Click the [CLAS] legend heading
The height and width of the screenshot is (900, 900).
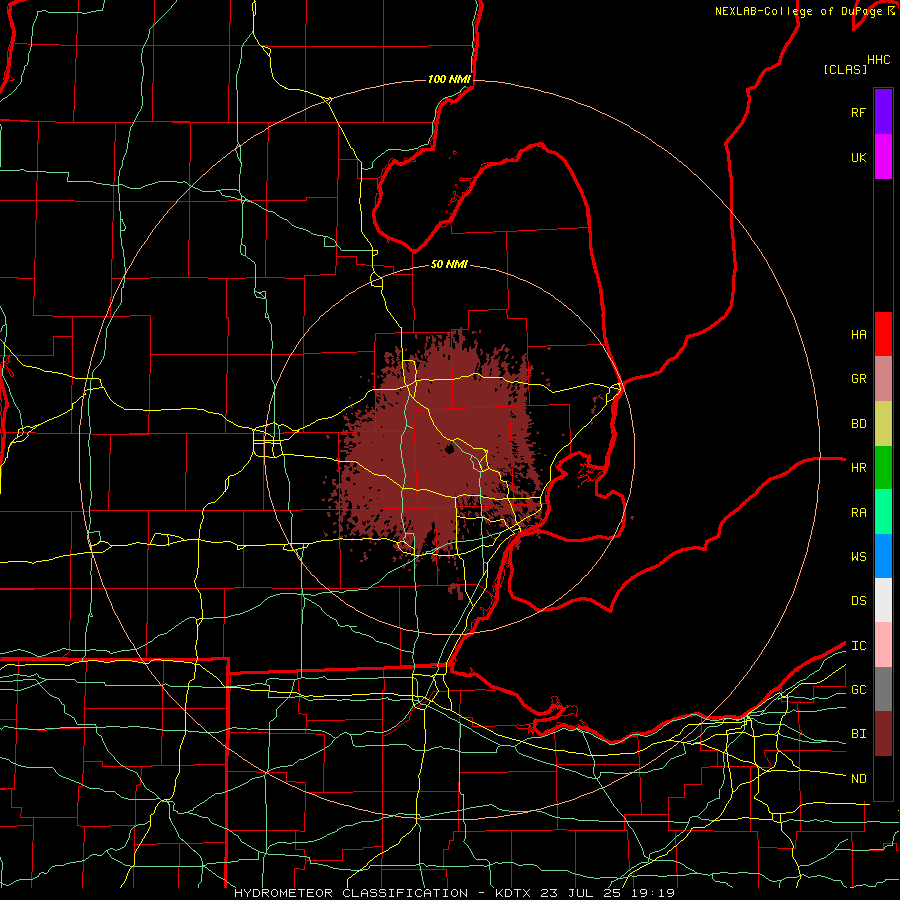pos(845,69)
